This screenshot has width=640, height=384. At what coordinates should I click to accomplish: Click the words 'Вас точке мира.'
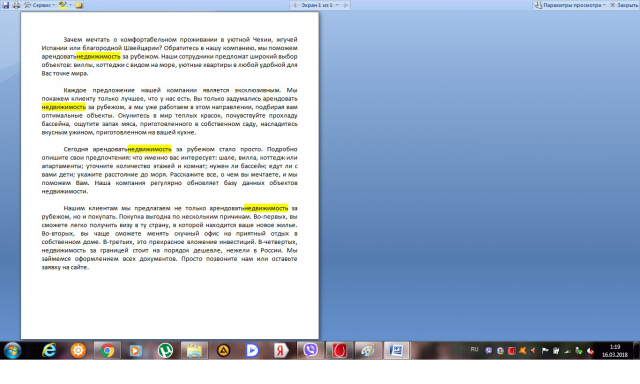coord(65,73)
